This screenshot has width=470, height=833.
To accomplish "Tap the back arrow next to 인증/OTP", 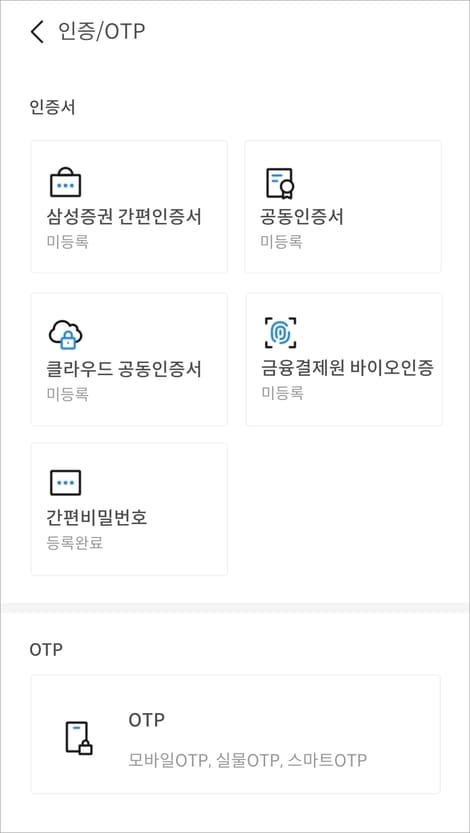I will coord(37,32).
